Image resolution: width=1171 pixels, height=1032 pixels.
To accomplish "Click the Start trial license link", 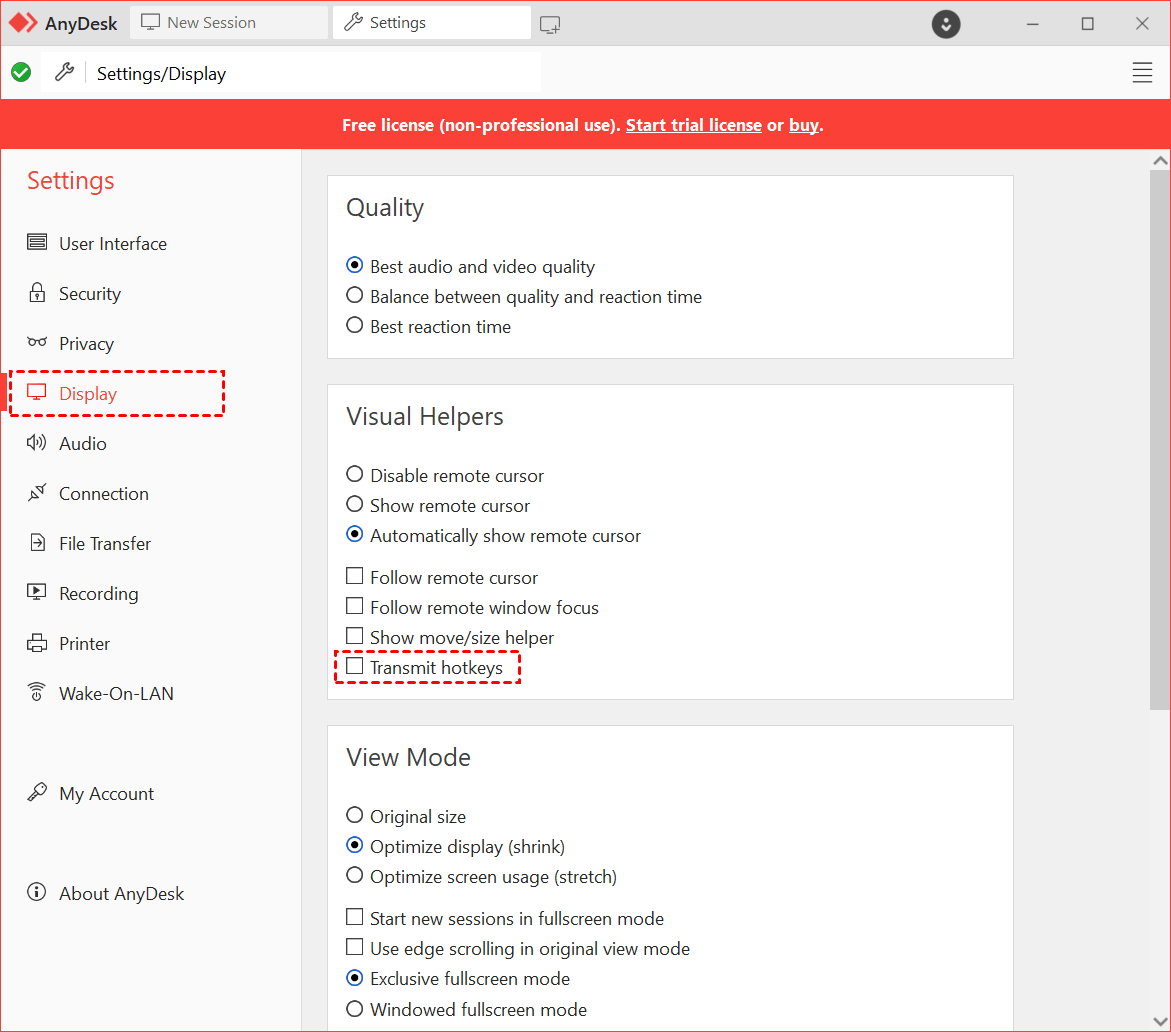I will (x=693, y=125).
